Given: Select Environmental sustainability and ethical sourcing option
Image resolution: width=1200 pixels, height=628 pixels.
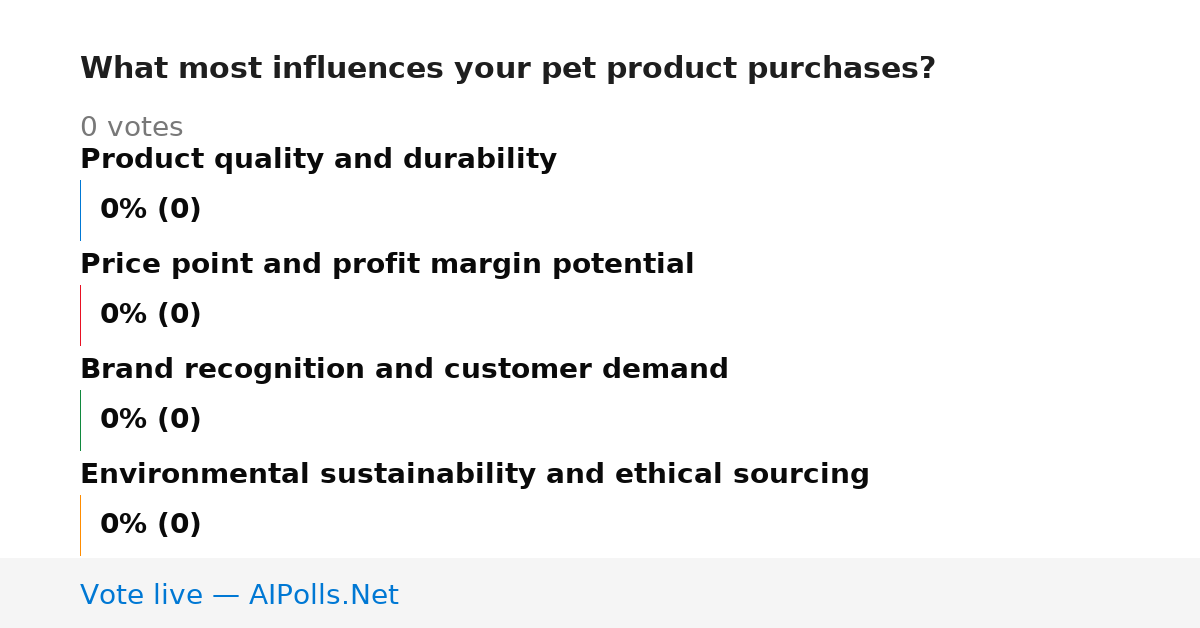Looking at the screenshot, I should [x=475, y=475].
